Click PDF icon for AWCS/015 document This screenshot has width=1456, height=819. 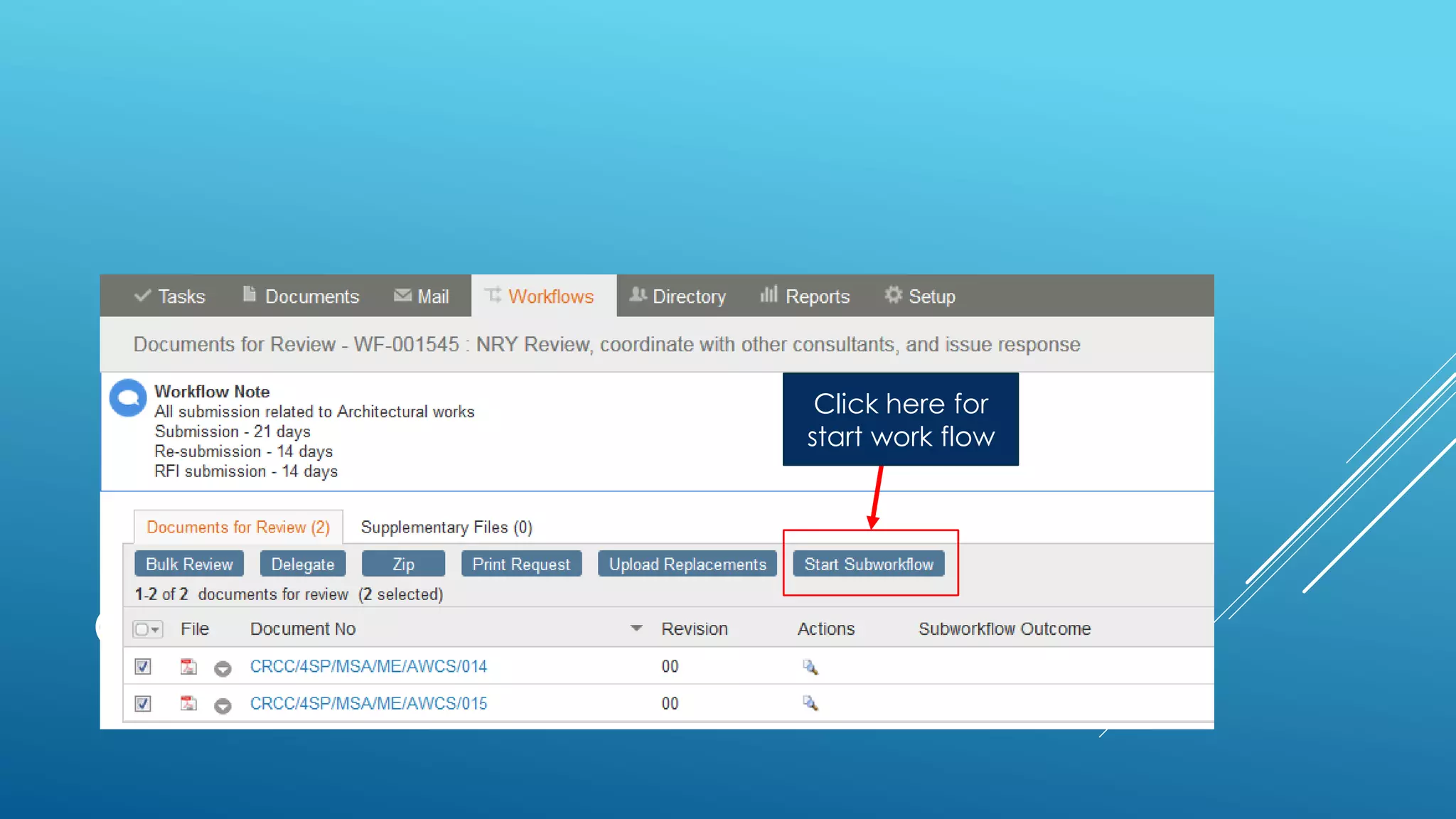point(188,703)
